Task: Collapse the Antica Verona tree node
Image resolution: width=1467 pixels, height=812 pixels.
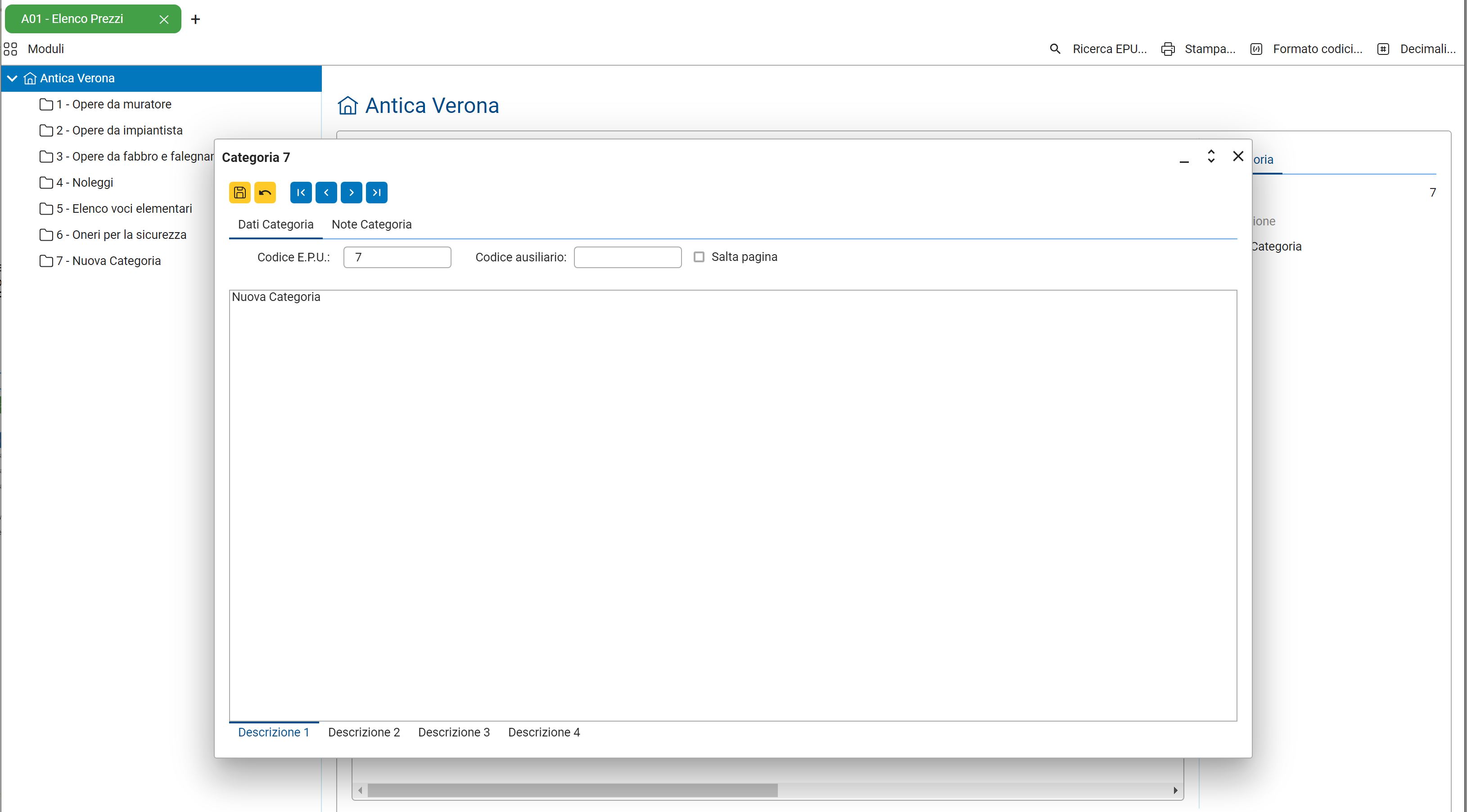Action: (x=12, y=79)
